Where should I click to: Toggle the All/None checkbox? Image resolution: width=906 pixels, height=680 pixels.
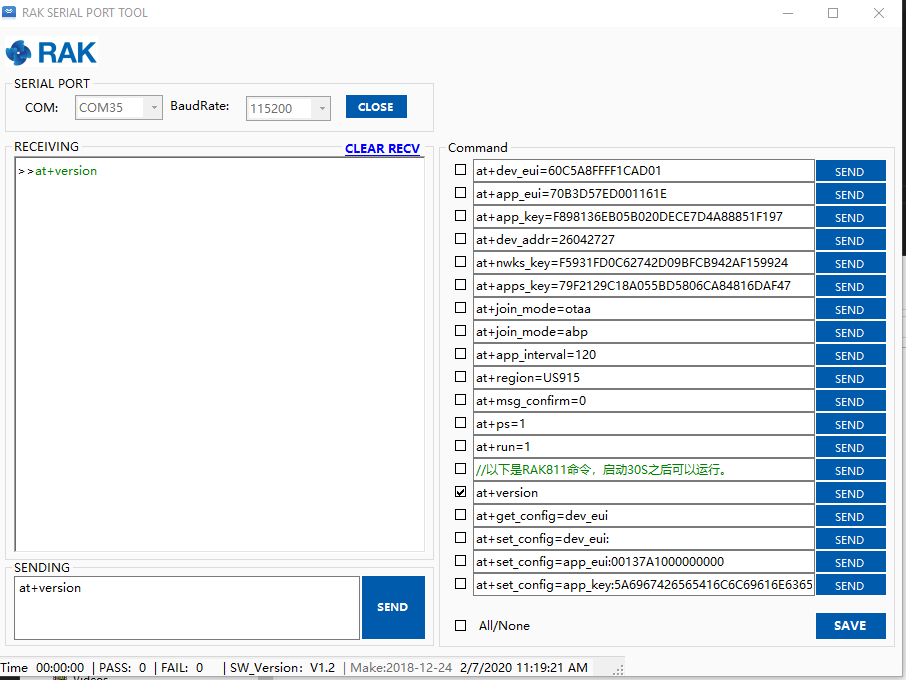[x=460, y=626]
